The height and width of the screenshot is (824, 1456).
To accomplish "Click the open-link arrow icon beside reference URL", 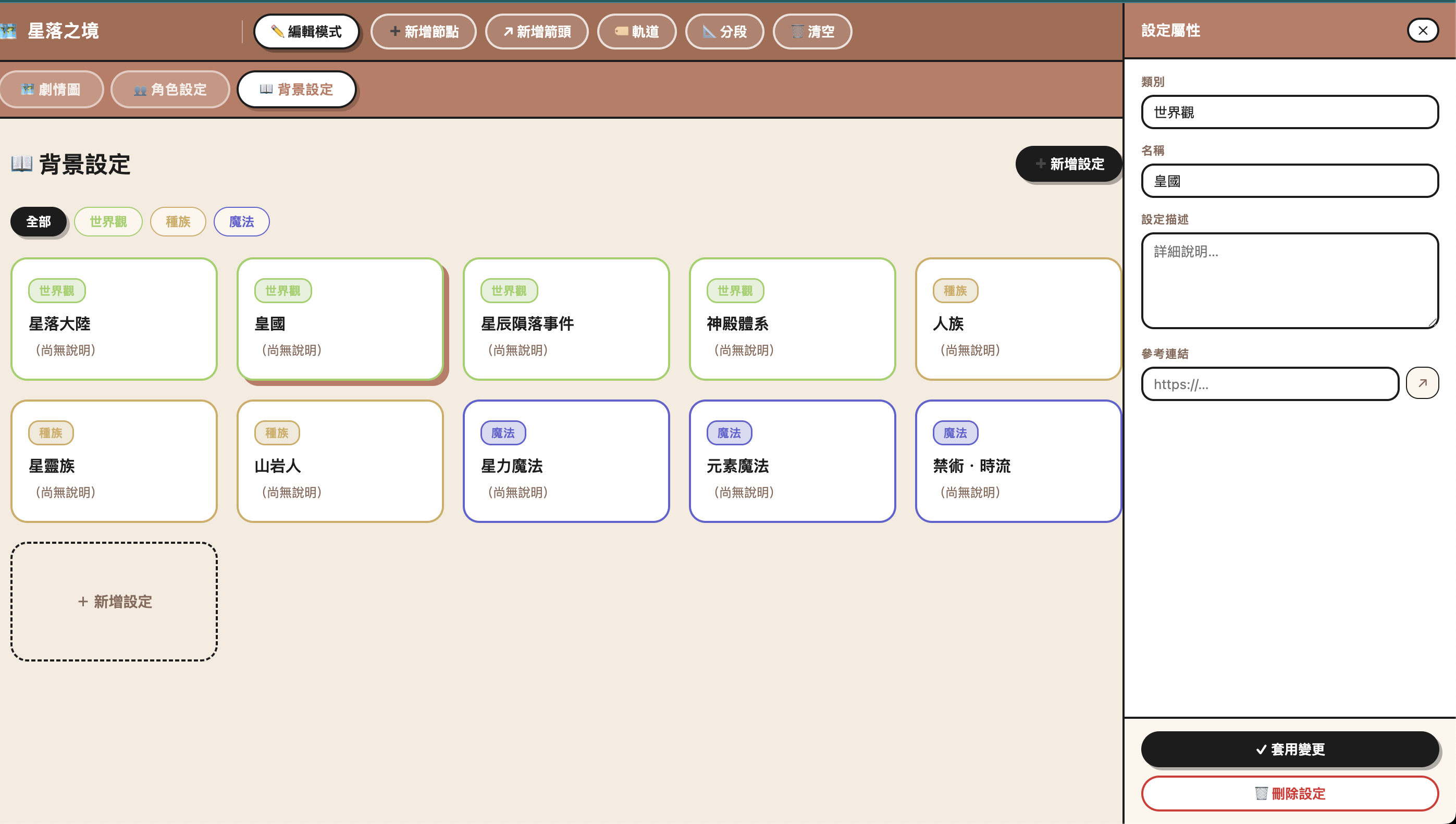I will tap(1422, 383).
